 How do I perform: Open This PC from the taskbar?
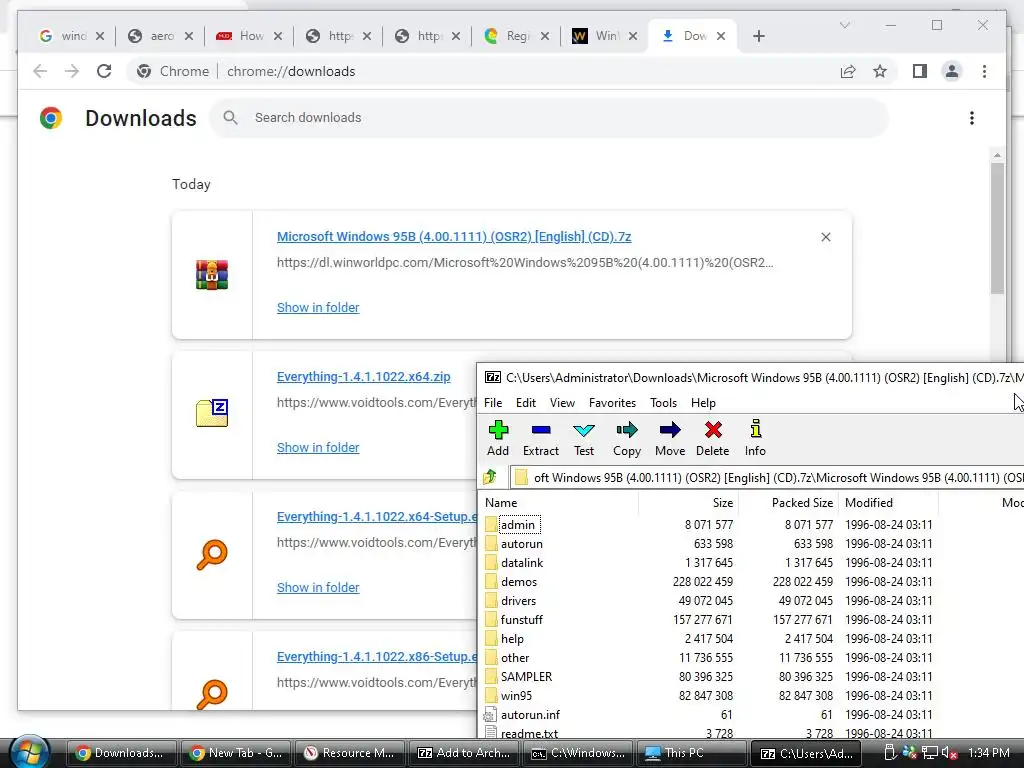click(692, 753)
